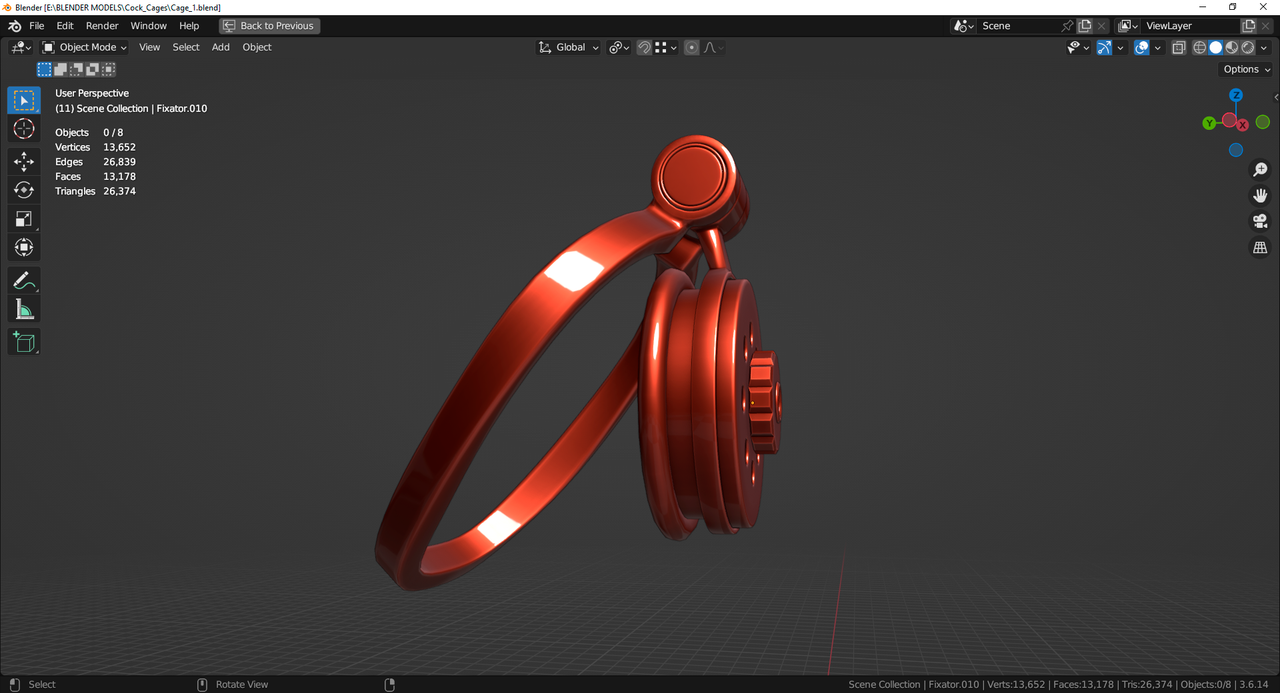Toggle X-ray view button

1179,47
